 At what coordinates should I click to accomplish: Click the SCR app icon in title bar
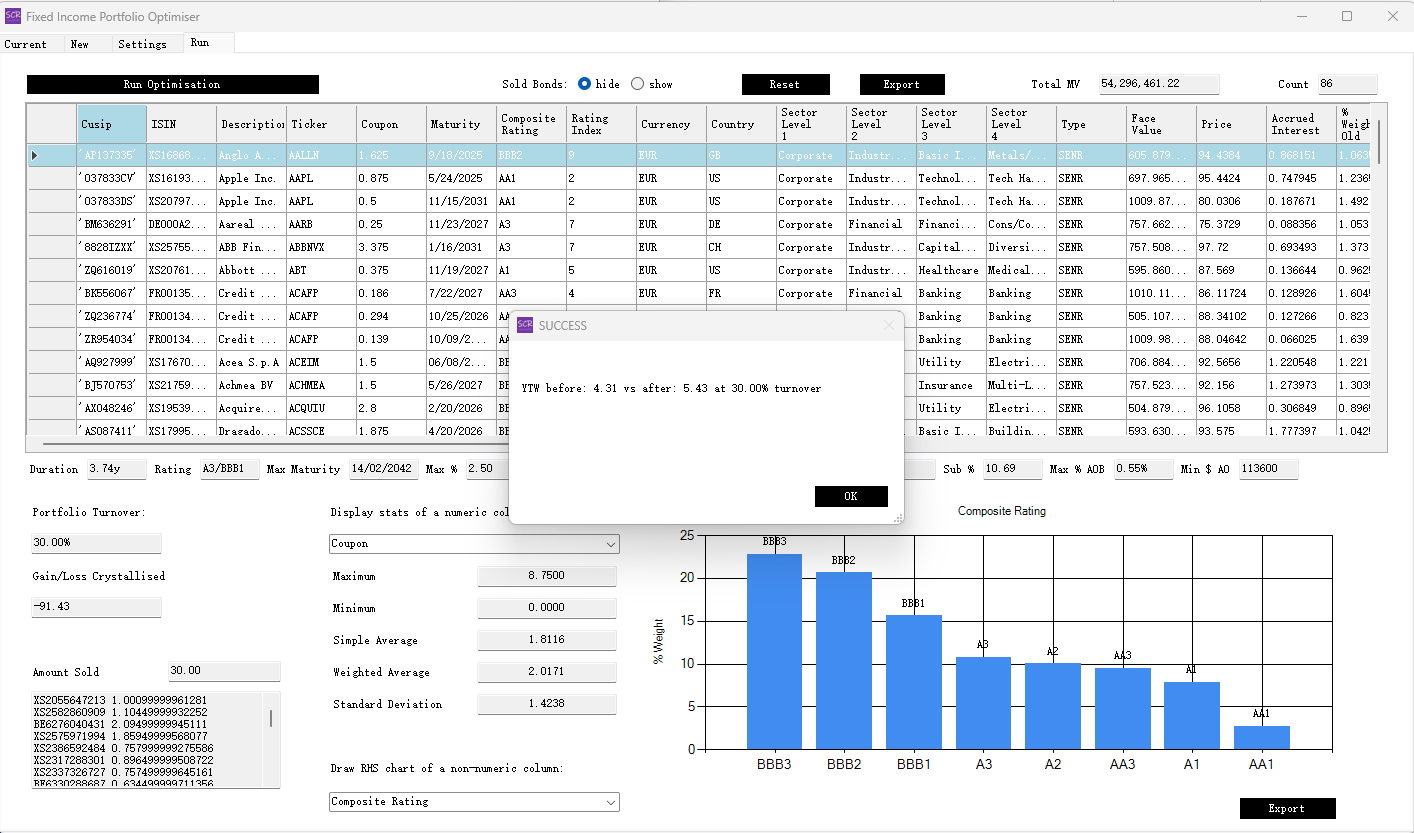click(x=13, y=16)
